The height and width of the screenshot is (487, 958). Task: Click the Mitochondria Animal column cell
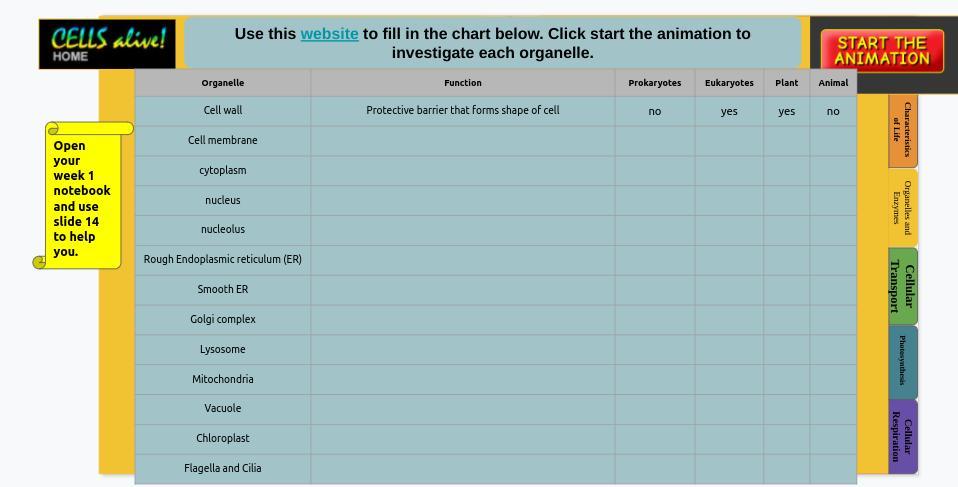click(832, 379)
